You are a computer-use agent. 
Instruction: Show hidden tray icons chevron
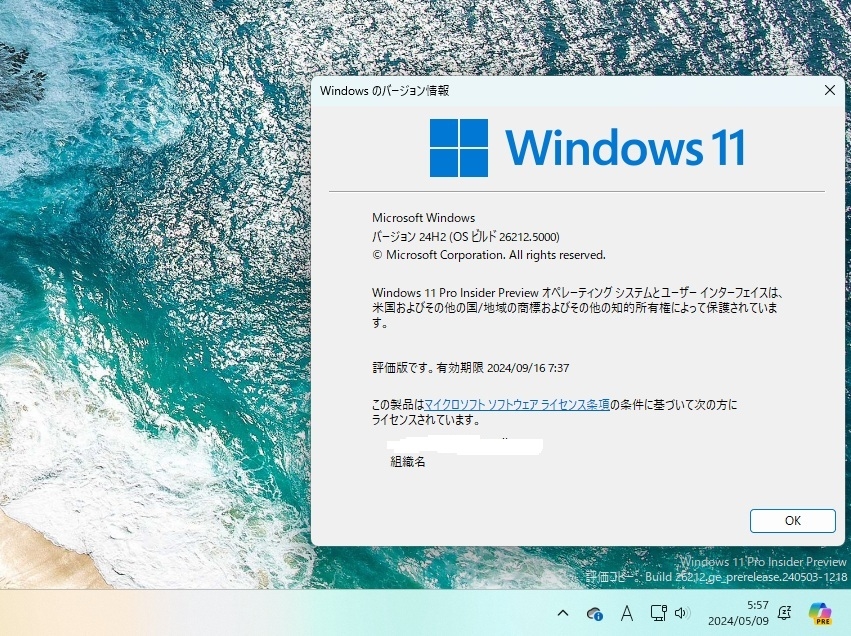(x=563, y=614)
